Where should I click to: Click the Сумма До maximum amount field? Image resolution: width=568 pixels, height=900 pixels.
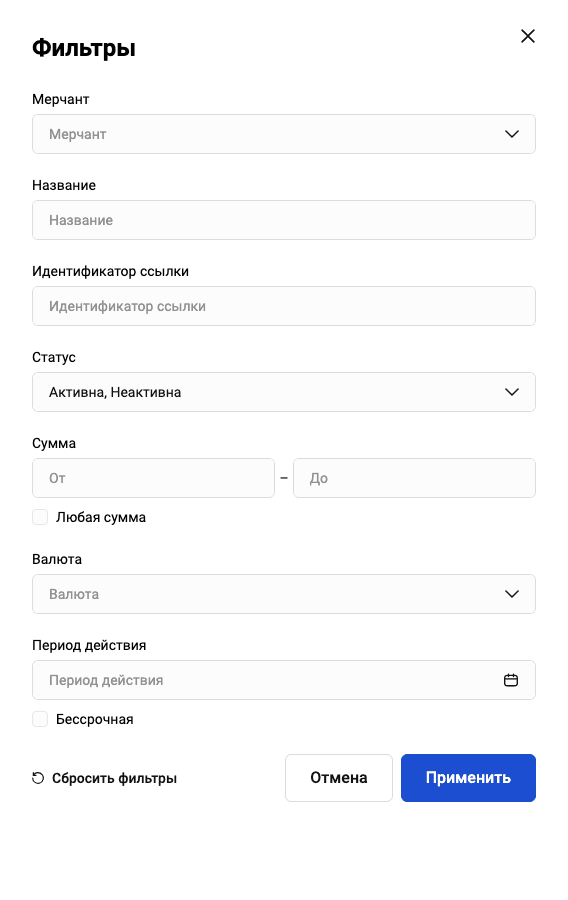tap(414, 478)
